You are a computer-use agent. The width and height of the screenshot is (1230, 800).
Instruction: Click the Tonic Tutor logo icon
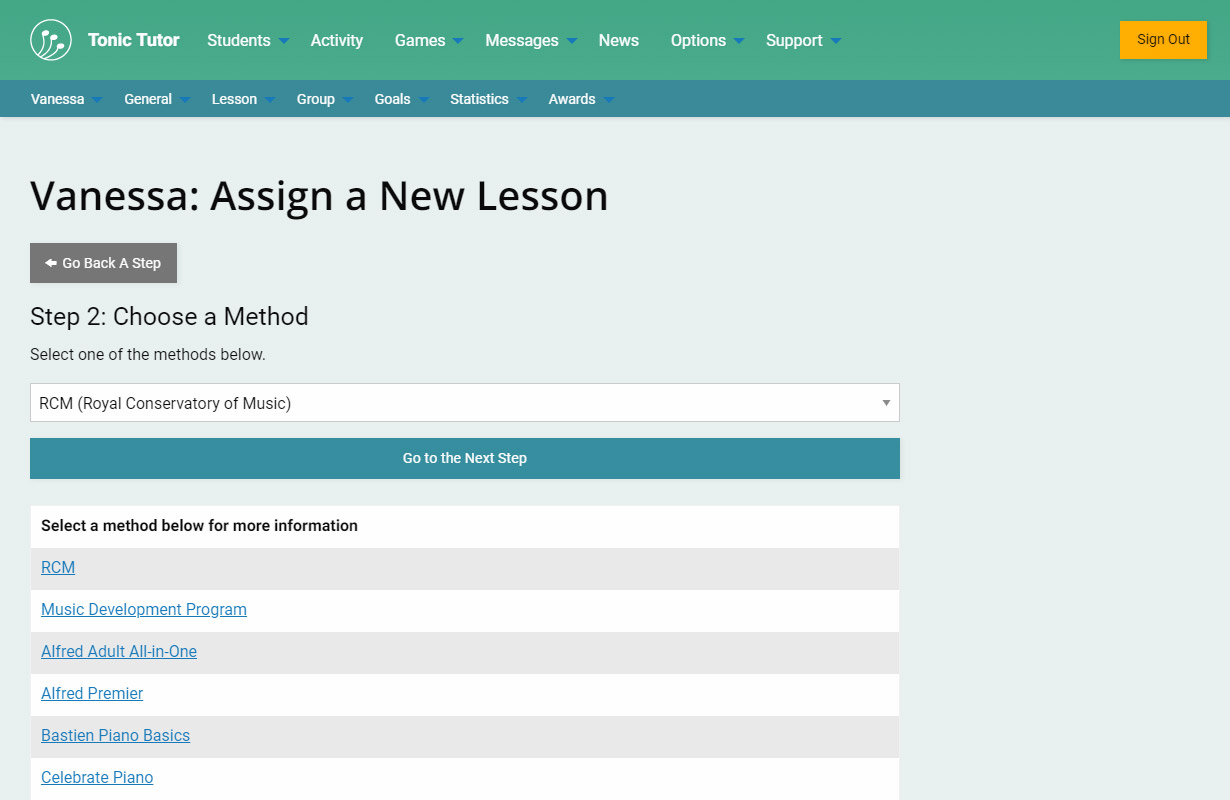[51, 40]
